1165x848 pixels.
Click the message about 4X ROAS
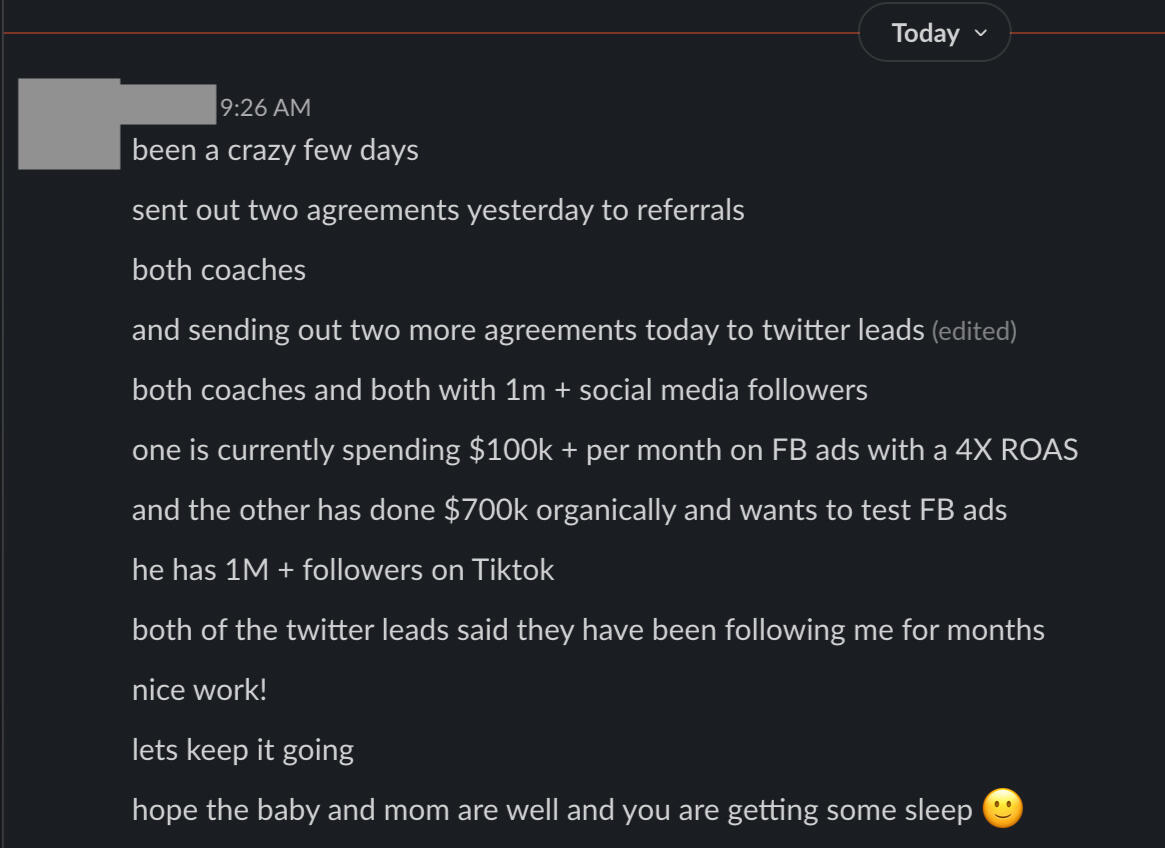[605, 450]
